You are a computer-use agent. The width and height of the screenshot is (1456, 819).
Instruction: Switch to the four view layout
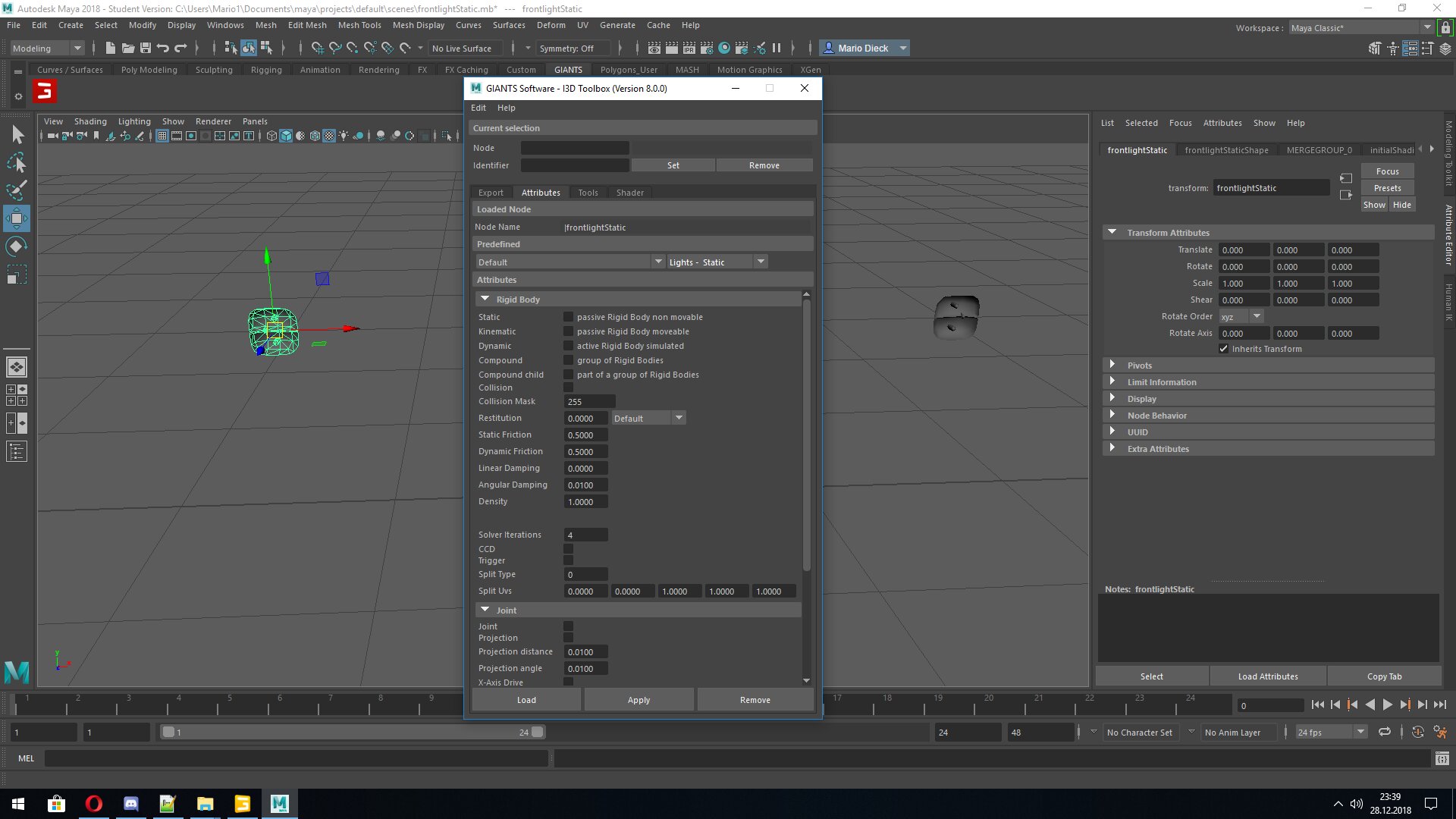pyautogui.click(x=17, y=395)
